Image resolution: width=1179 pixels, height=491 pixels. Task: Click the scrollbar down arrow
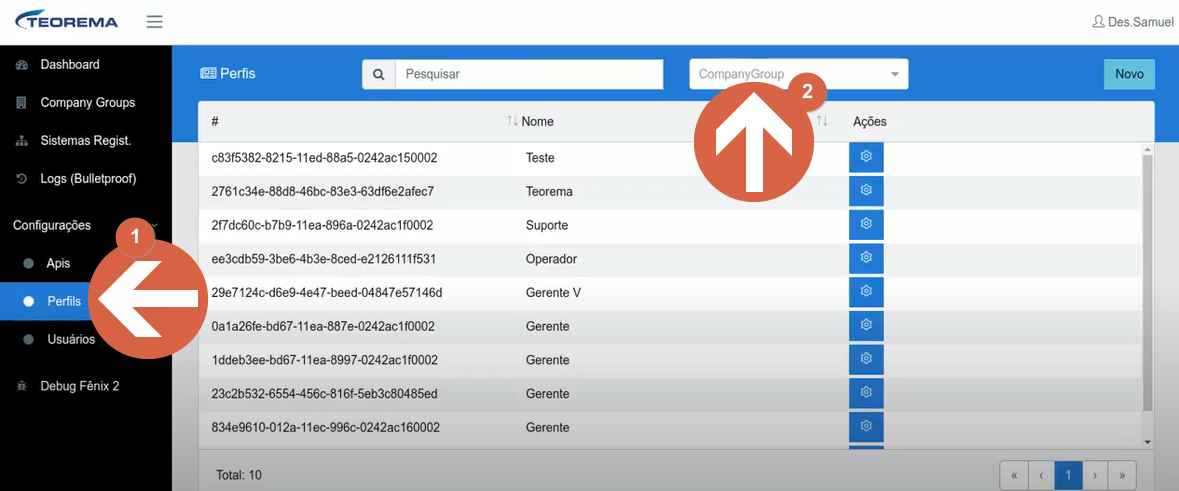(x=1147, y=441)
